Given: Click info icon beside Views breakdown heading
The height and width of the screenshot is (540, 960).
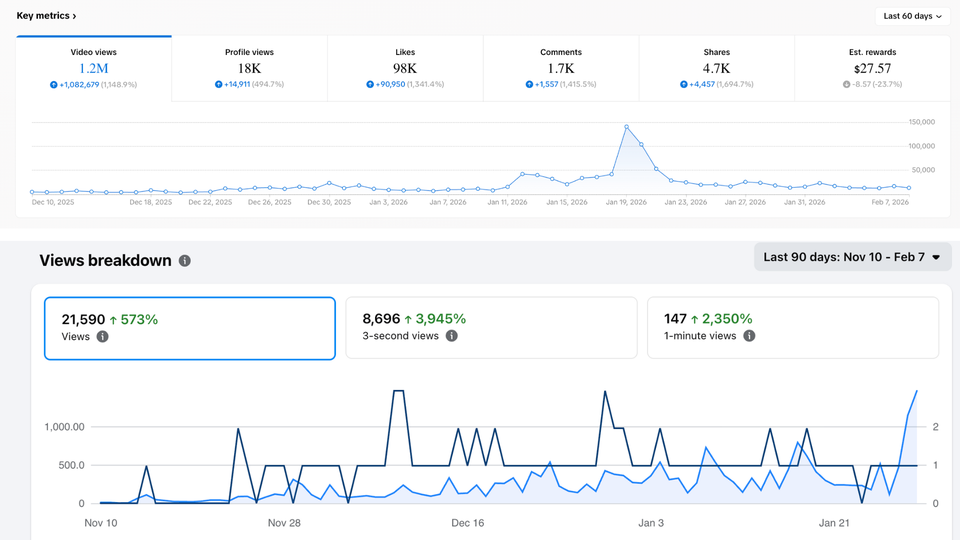Looking at the screenshot, I should 184,261.
